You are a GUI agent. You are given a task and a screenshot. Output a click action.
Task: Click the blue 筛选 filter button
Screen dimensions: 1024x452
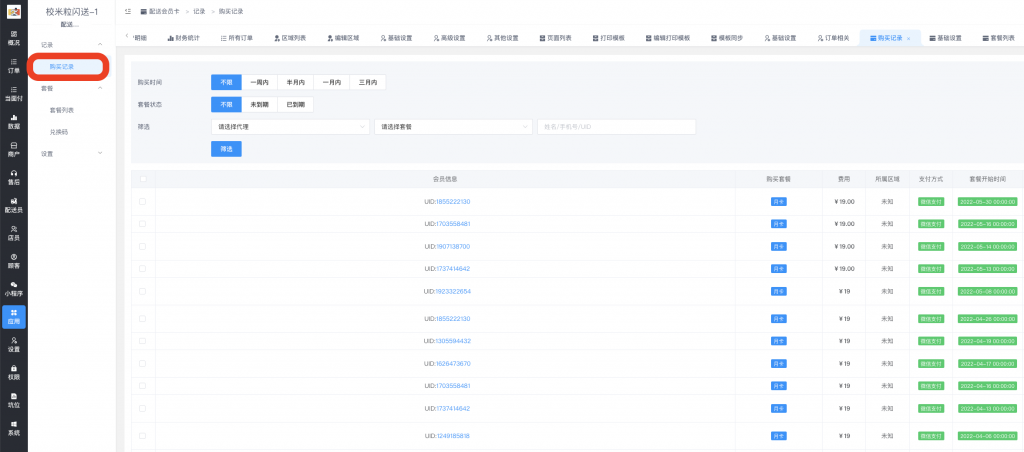tap(225, 149)
